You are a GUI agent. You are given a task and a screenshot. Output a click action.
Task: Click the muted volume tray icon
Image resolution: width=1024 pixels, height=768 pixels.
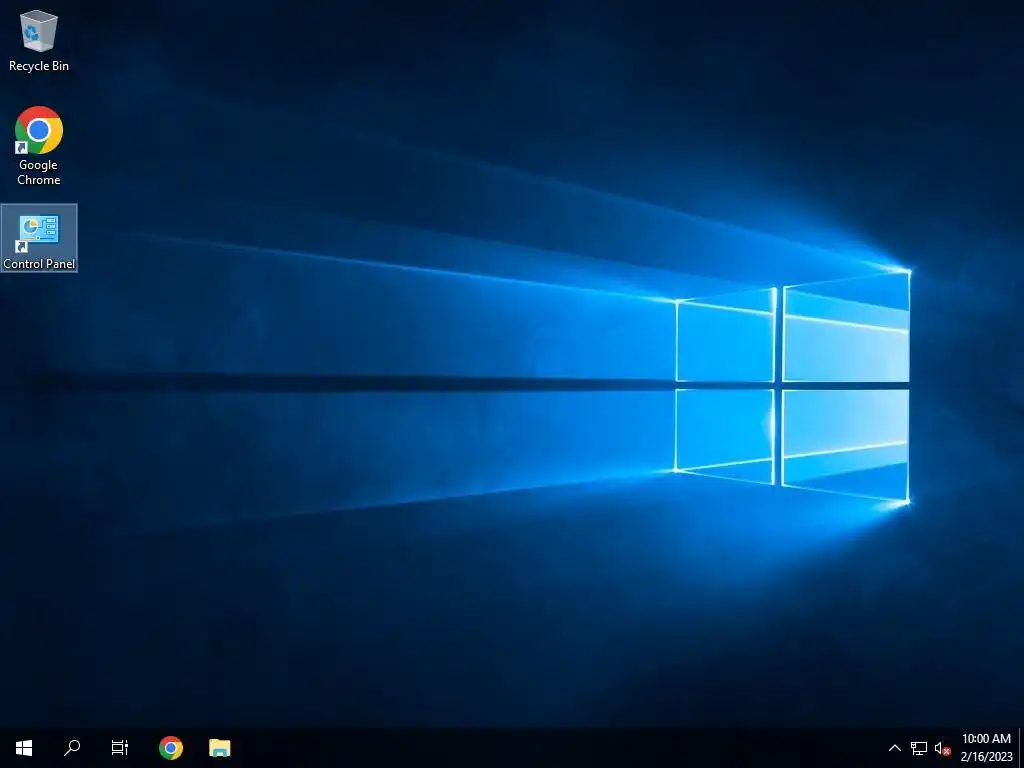942,748
